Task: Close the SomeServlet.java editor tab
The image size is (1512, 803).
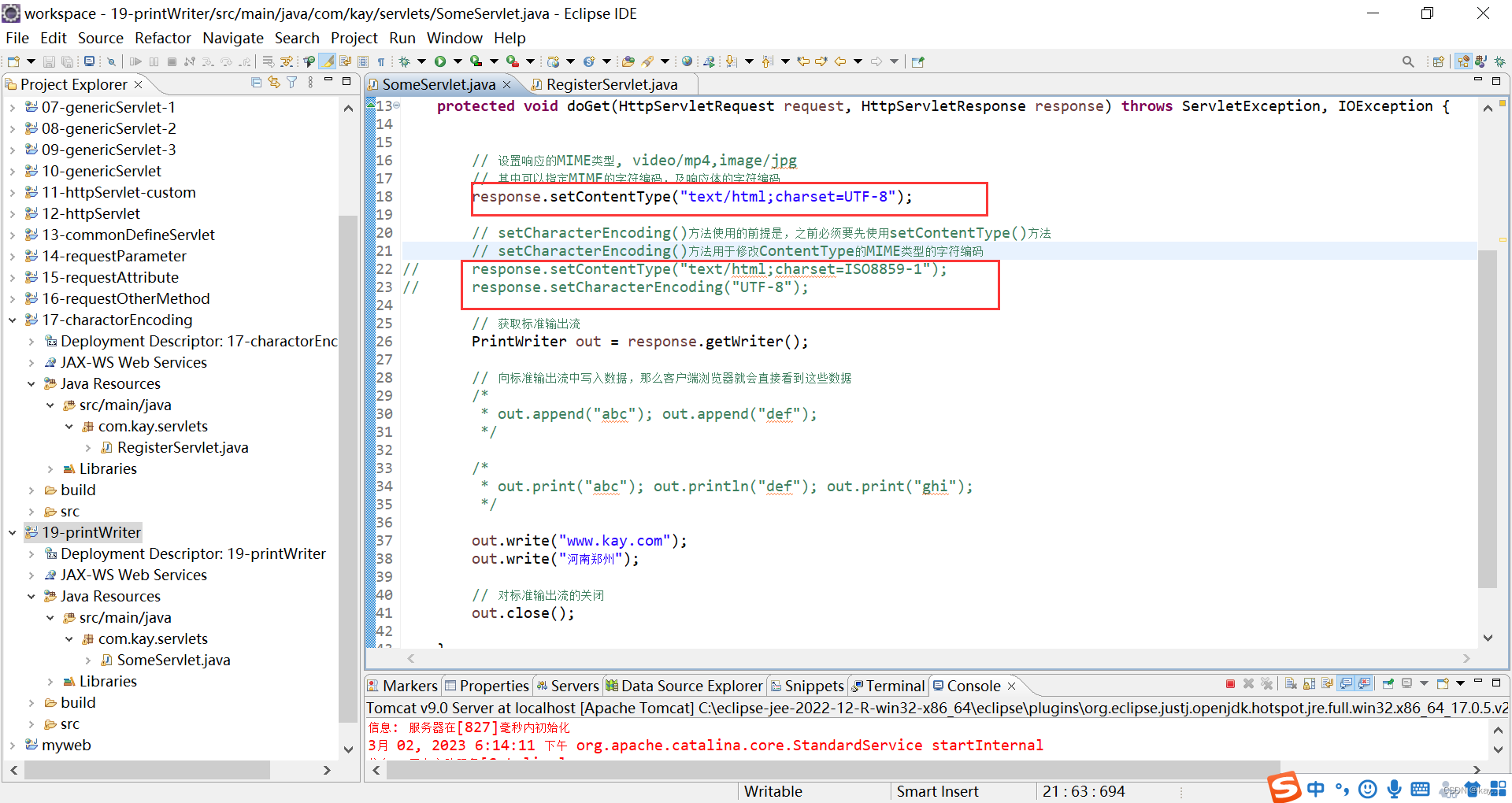Action: click(x=506, y=84)
